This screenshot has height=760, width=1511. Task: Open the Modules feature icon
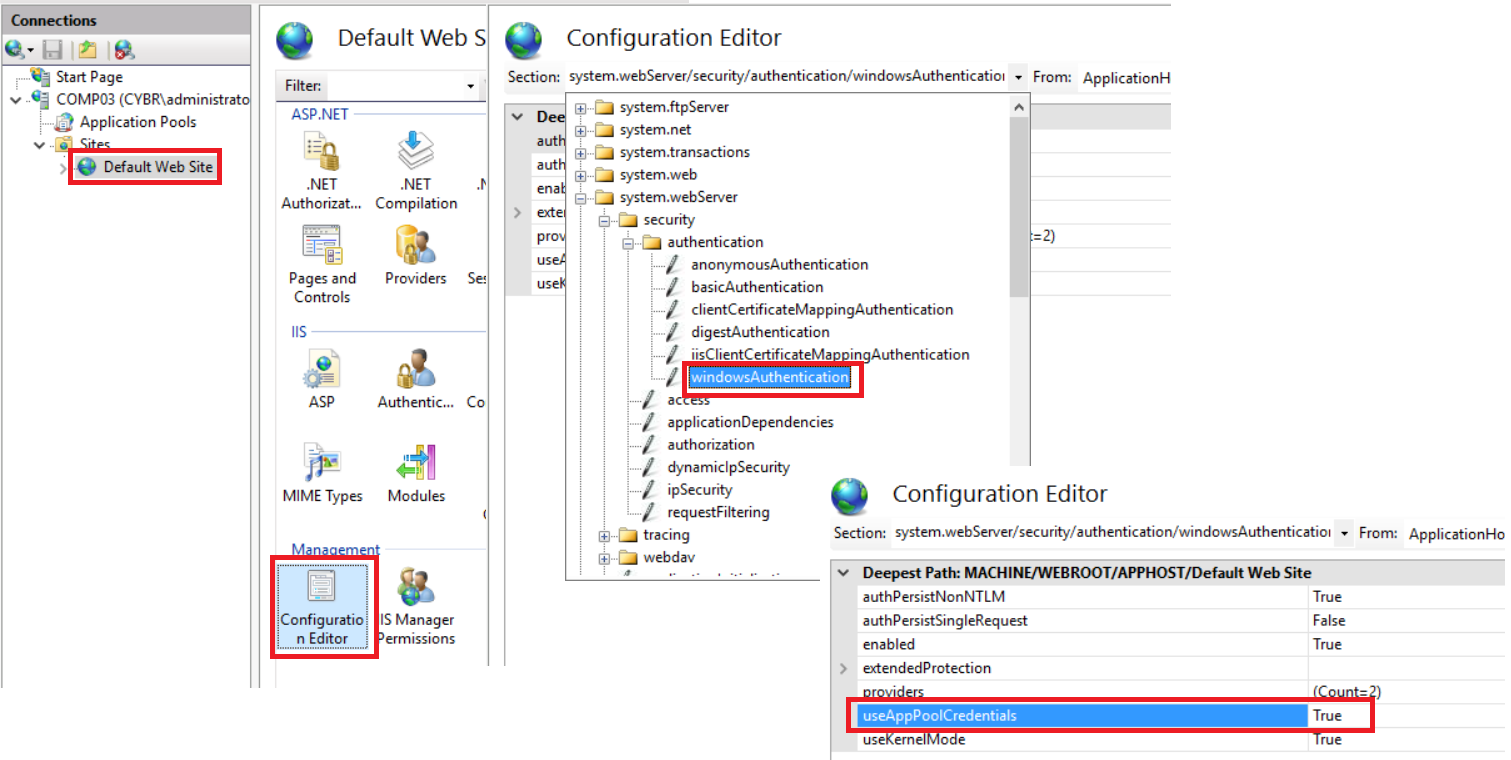point(415,470)
